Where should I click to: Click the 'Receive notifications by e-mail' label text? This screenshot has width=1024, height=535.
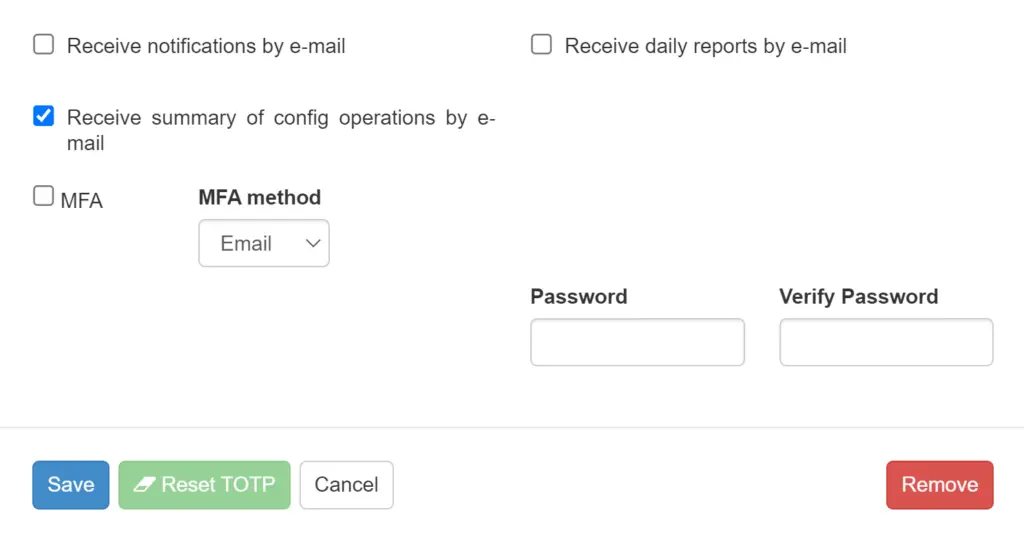[206, 46]
